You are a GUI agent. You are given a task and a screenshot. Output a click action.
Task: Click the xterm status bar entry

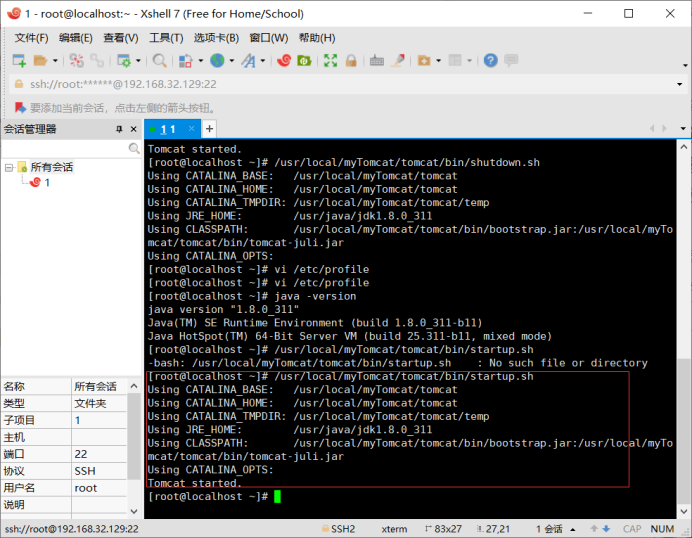tap(394, 529)
